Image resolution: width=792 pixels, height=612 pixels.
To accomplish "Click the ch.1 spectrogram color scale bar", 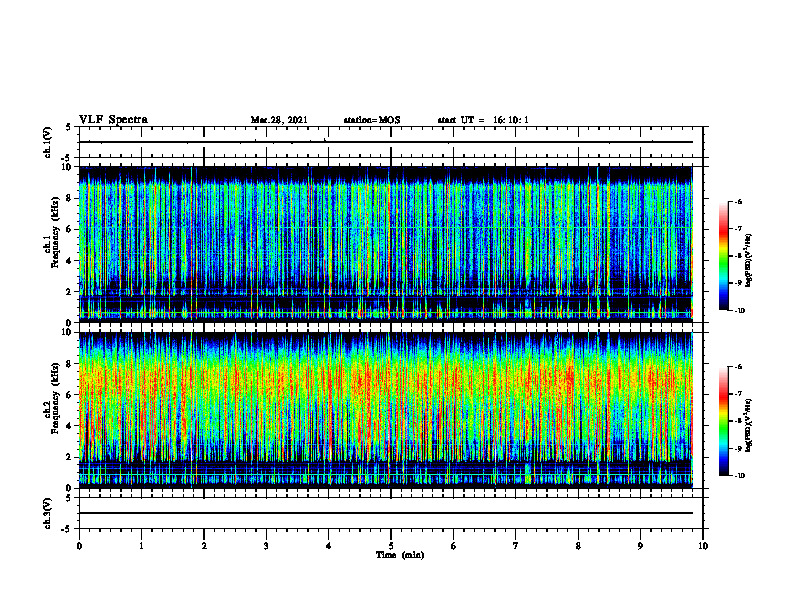I will click(x=724, y=256).
